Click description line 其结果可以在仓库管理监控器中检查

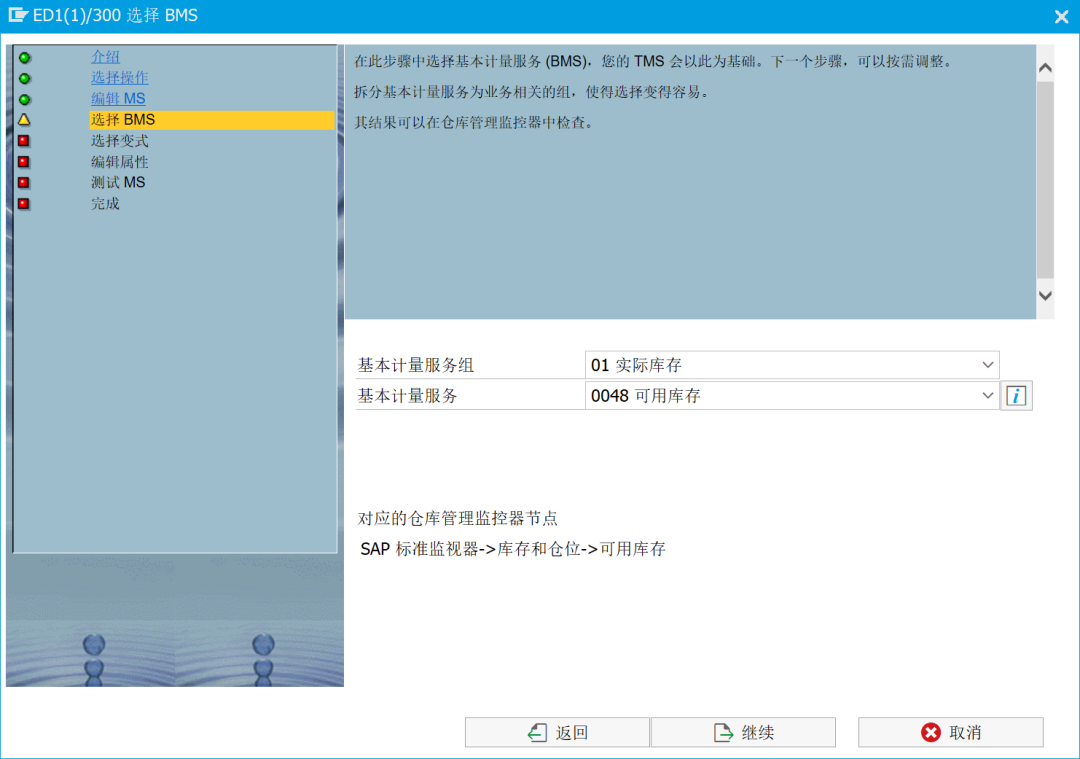[x=474, y=123]
